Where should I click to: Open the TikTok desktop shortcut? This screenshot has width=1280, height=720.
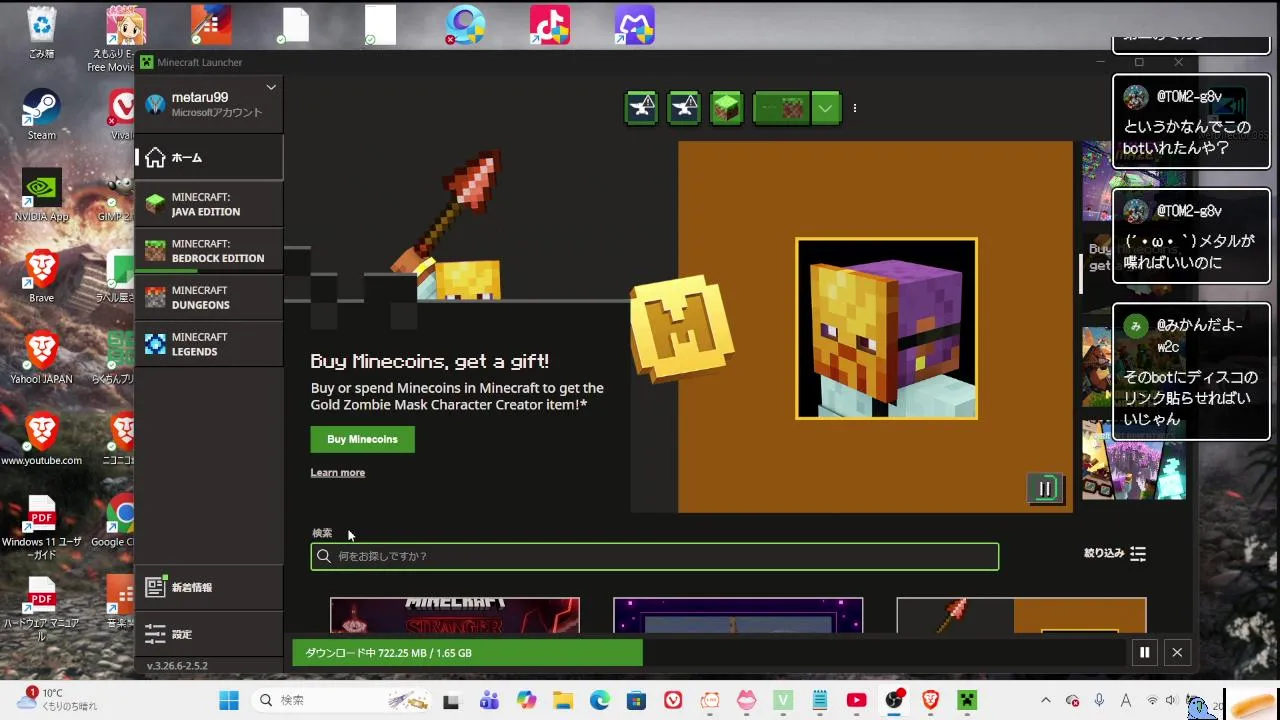550,26
